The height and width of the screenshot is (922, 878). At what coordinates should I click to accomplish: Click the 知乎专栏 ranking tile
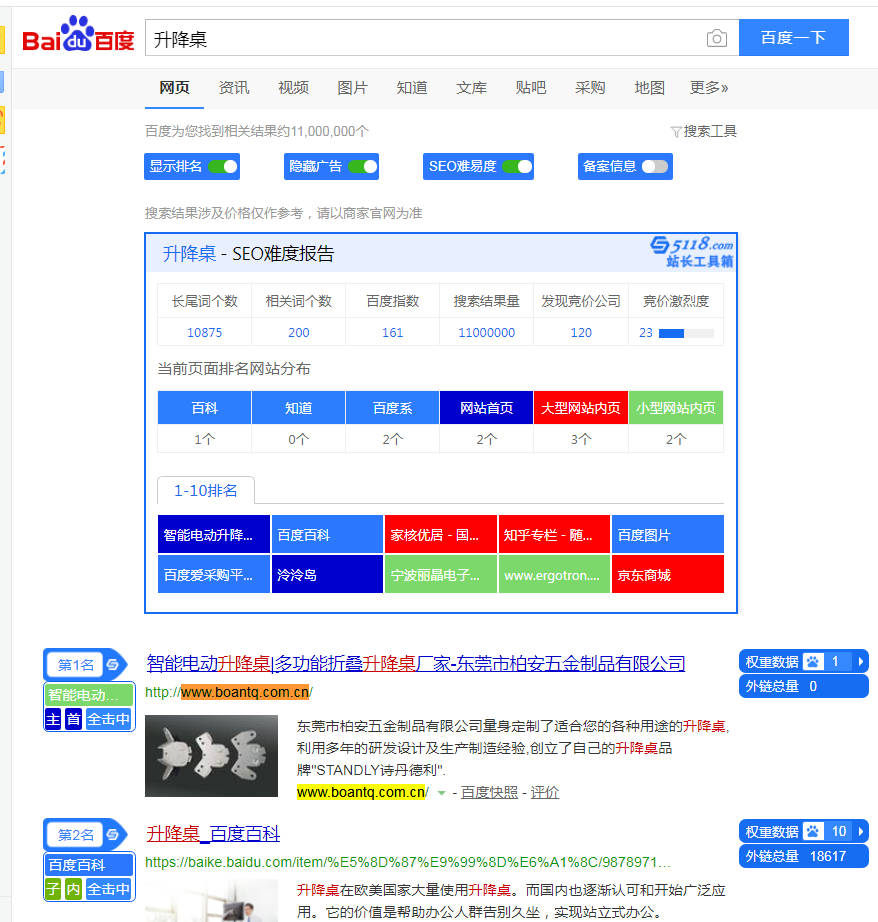tap(555, 535)
